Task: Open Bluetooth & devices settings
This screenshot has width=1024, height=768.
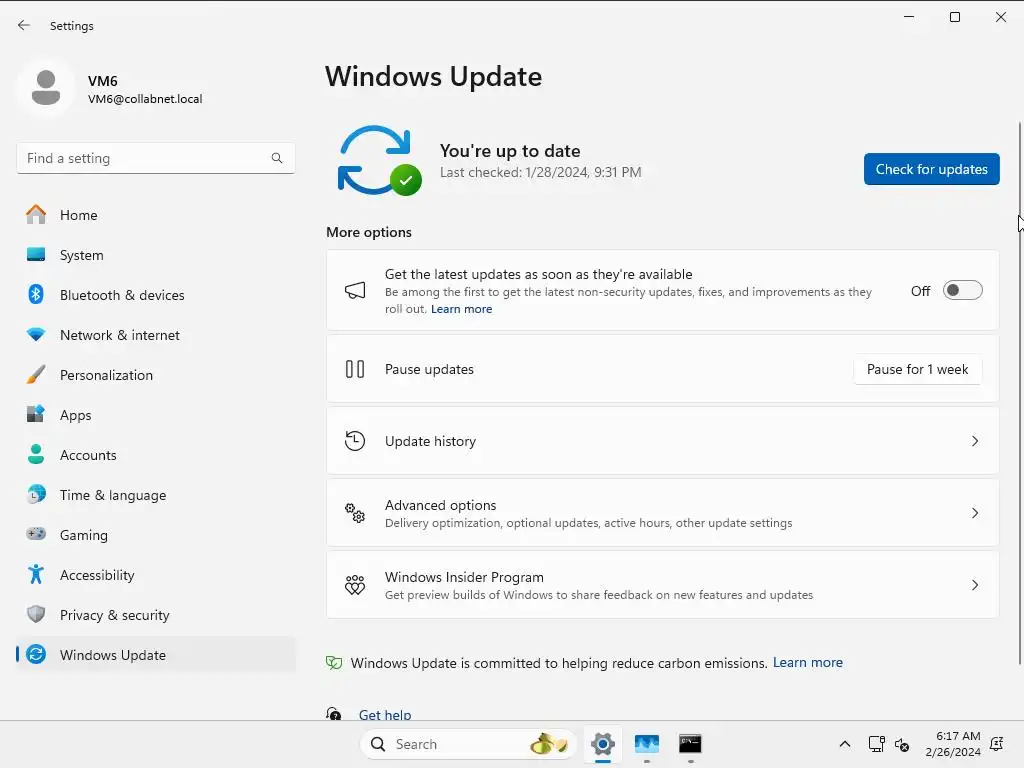Action: 155,295
